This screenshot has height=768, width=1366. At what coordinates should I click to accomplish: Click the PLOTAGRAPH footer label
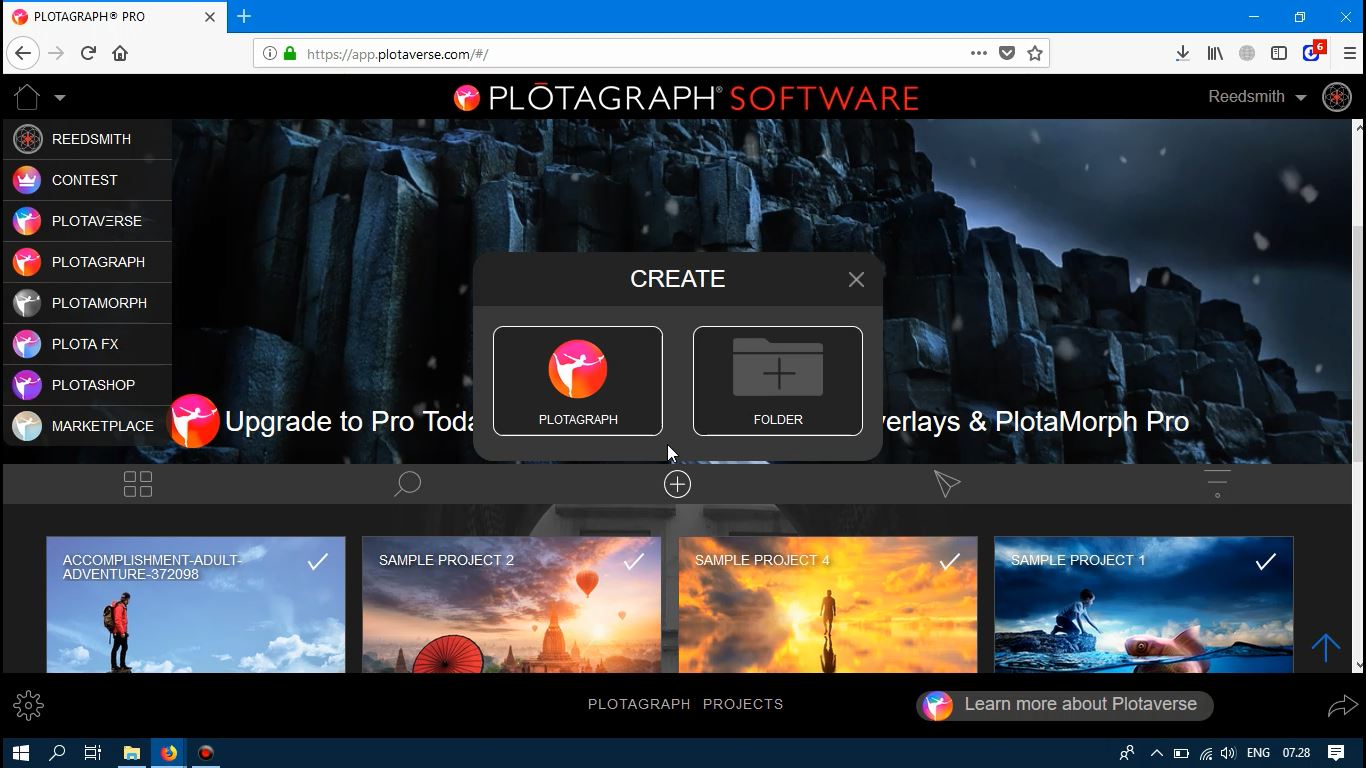click(639, 704)
